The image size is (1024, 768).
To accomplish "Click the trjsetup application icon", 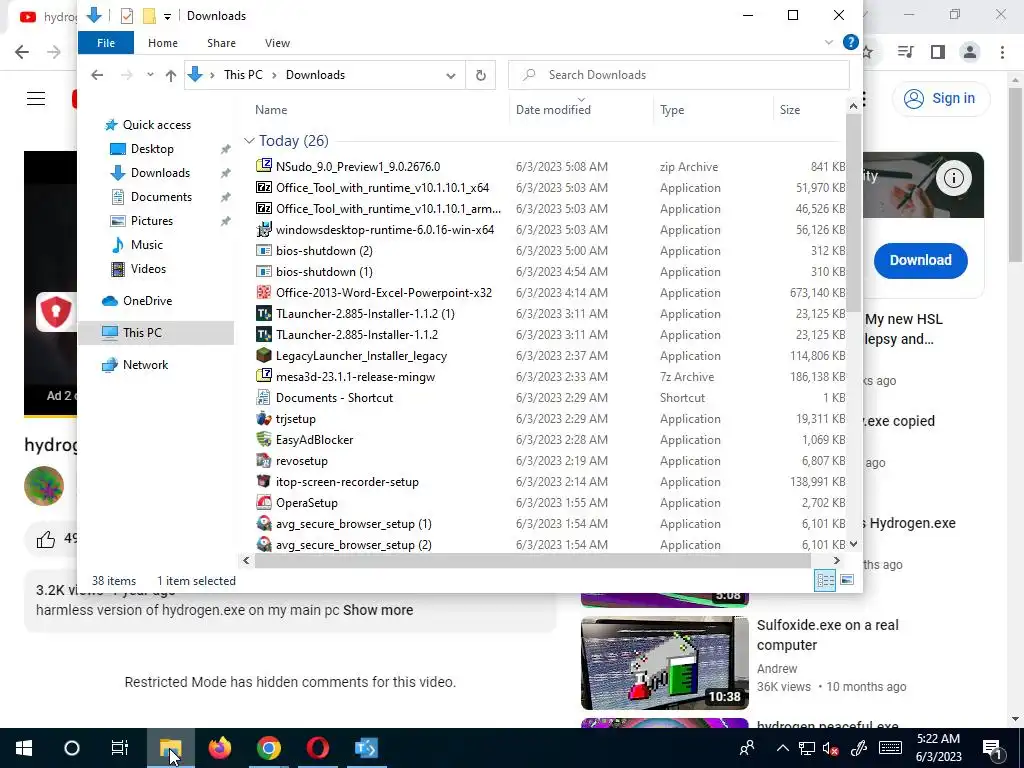I will (x=264, y=418).
